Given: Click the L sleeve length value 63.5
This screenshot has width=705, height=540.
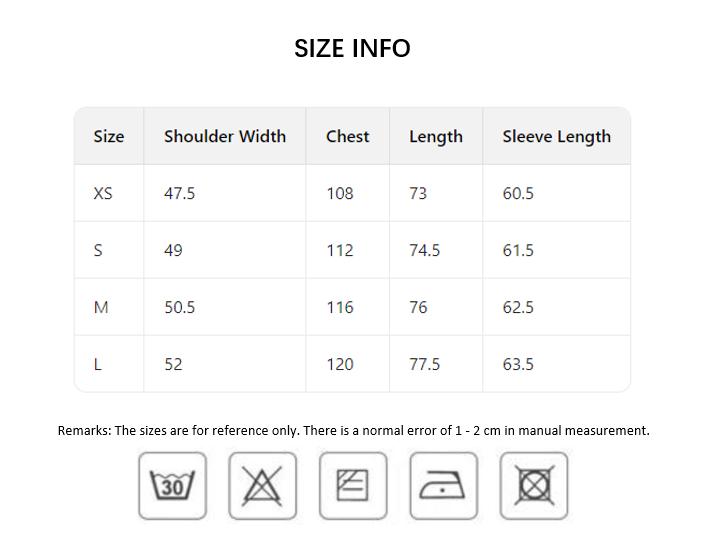Looking at the screenshot, I should point(518,364).
